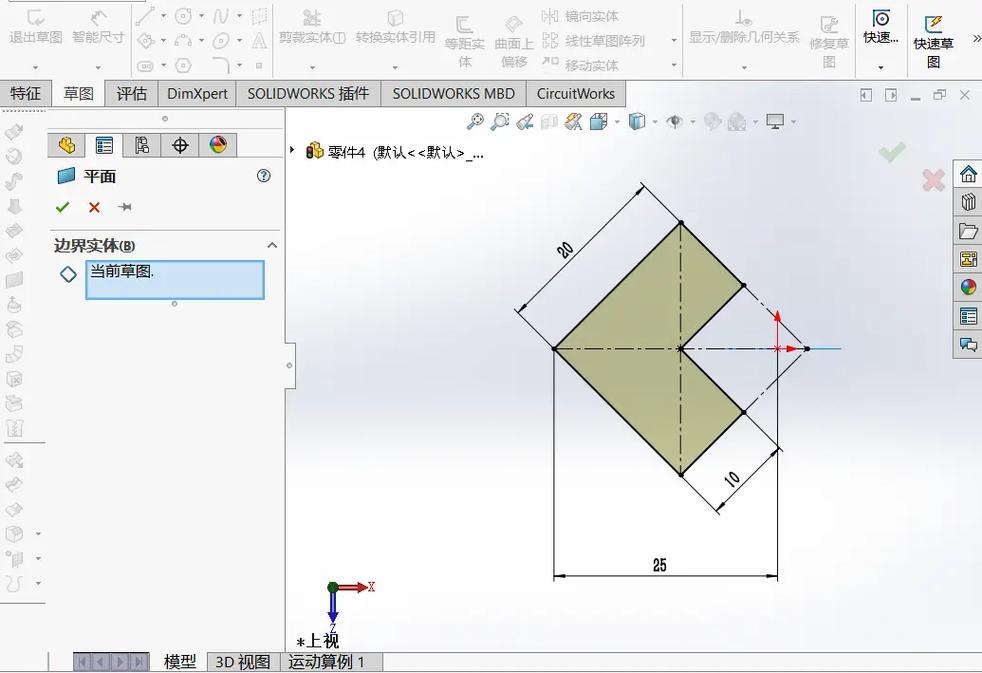Click the 当前草图 selection box
Screen dimensions: 982x673
[175, 274]
